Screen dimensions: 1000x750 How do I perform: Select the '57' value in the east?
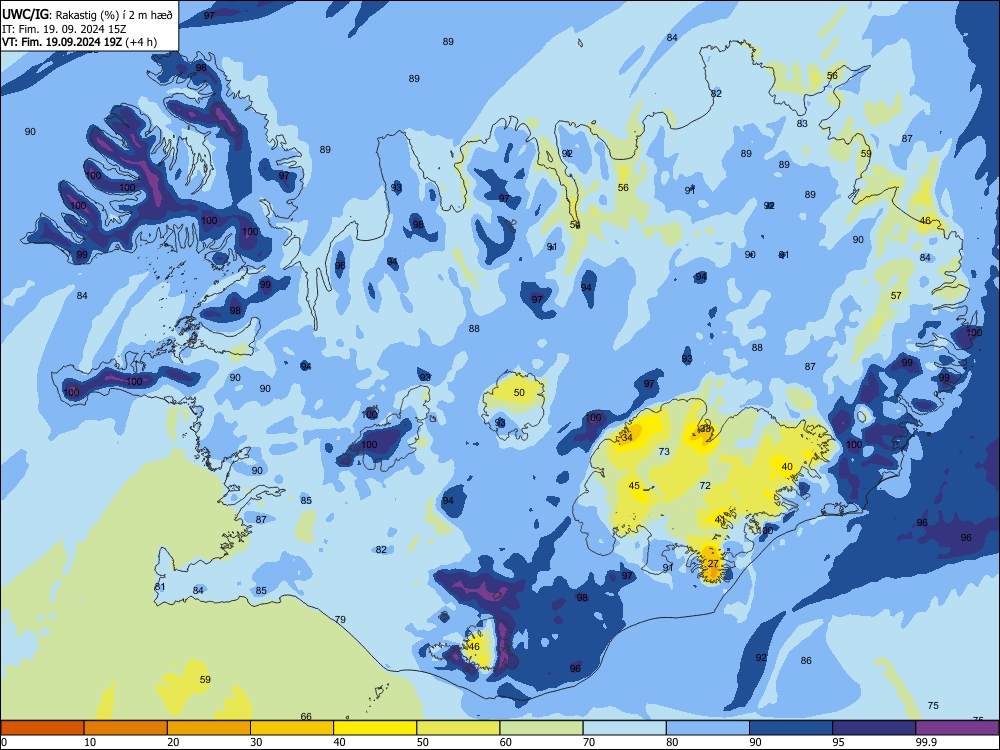896,295
